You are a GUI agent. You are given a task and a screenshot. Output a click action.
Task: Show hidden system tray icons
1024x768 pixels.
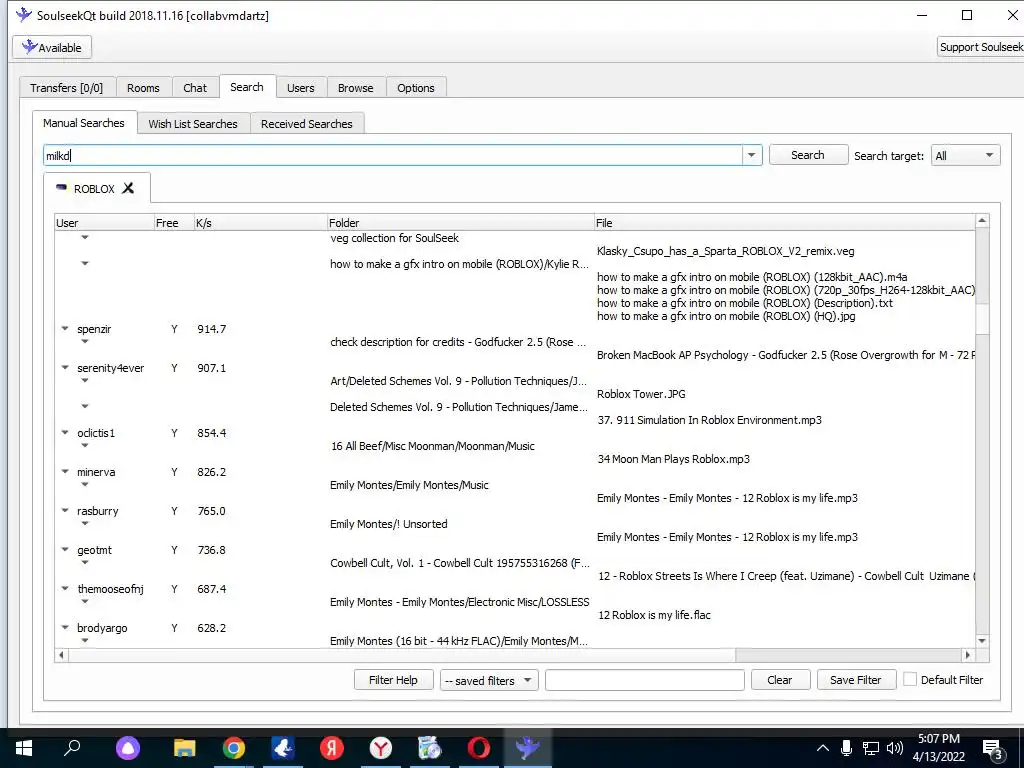[823, 748]
